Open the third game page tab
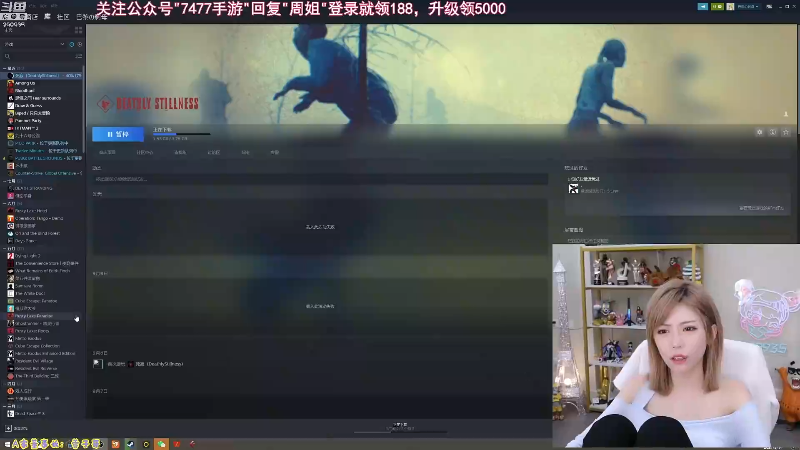This screenshot has height=450, width=800. (180, 153)
